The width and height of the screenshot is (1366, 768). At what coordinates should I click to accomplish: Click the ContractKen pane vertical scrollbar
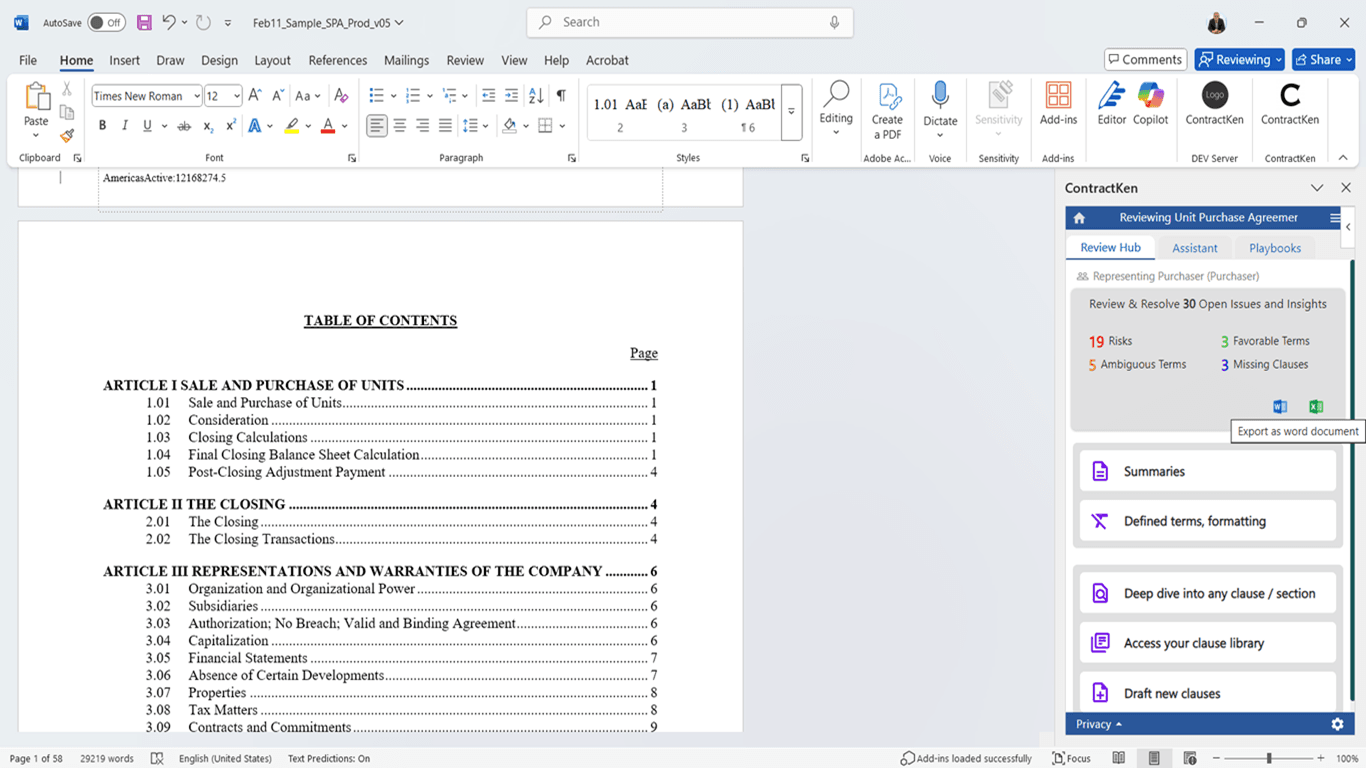pyautogui.click(x=1351, y=480)
